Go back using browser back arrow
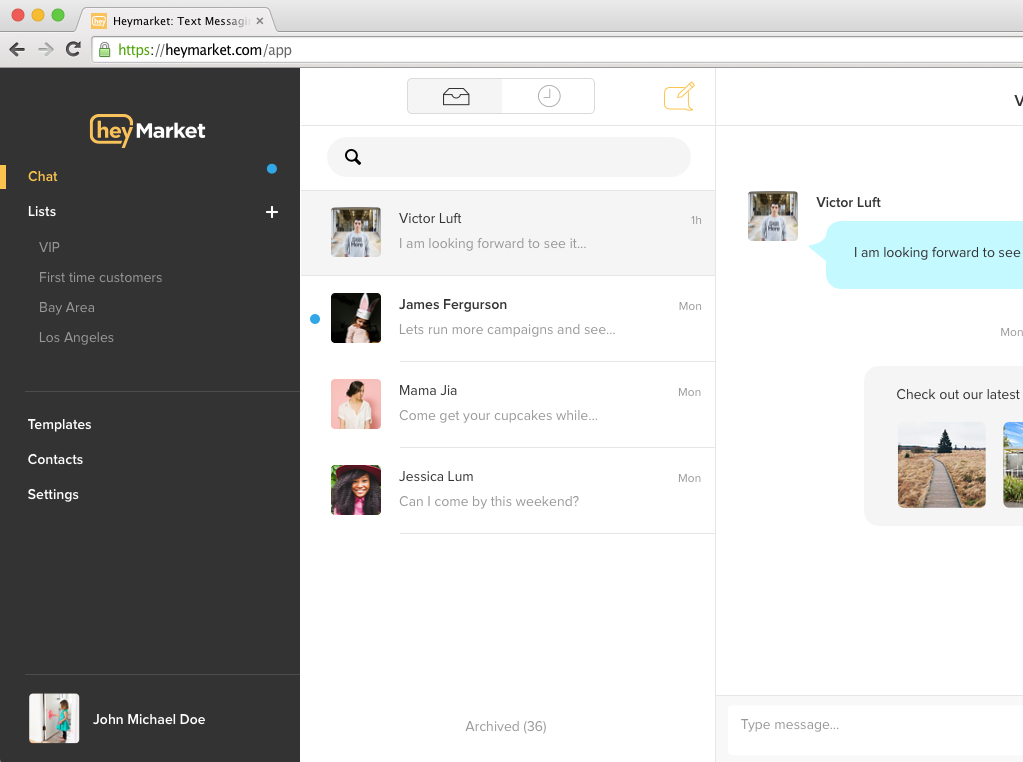This screenshot has width=1023, height=762. [17, 49]
